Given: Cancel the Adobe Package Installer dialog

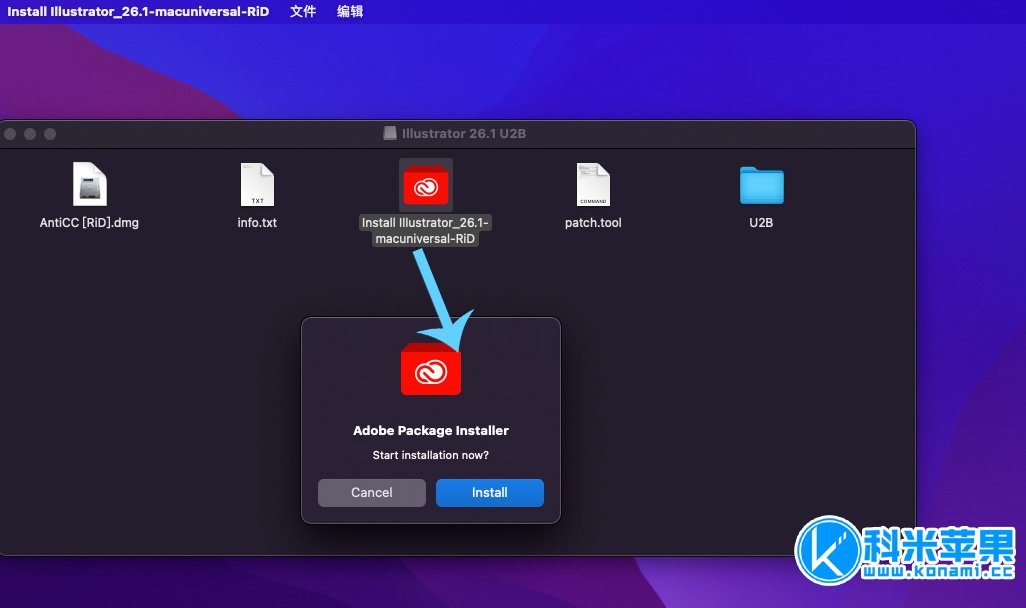Looking at the screenshot, I should [x=372, y=493].
